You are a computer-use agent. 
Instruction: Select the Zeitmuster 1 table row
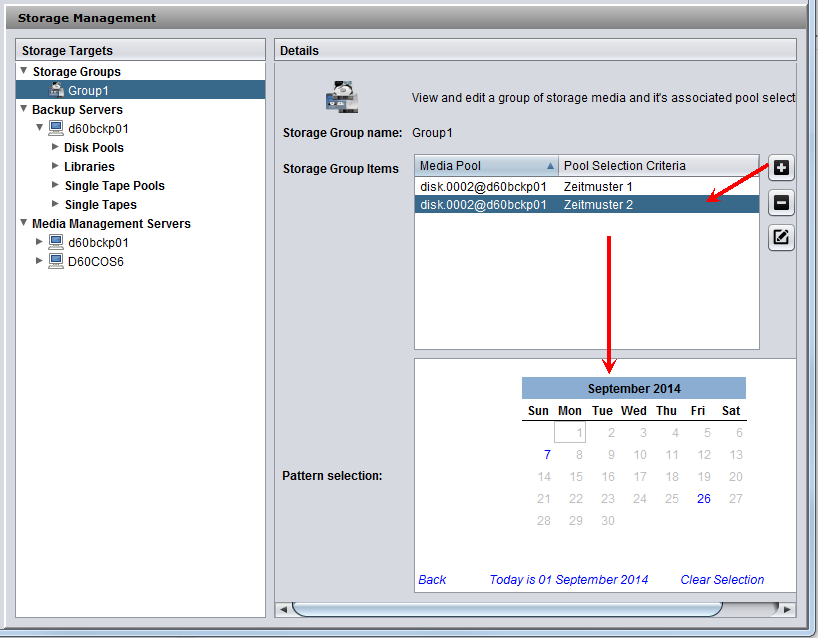coord(586,187)
